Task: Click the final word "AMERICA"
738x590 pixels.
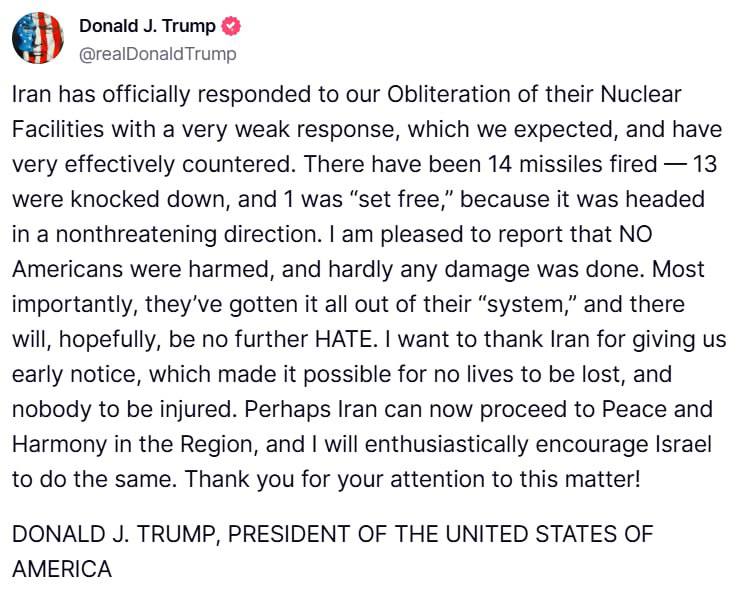Action: [x=61, y=569]
